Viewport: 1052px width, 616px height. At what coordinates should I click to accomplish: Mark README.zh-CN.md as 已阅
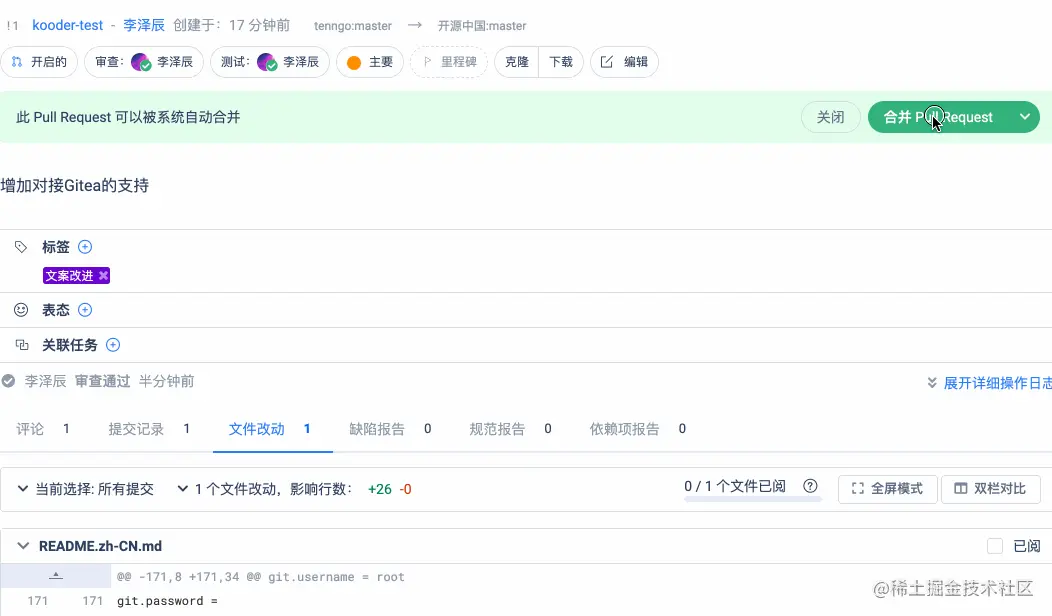click(995, 546)
